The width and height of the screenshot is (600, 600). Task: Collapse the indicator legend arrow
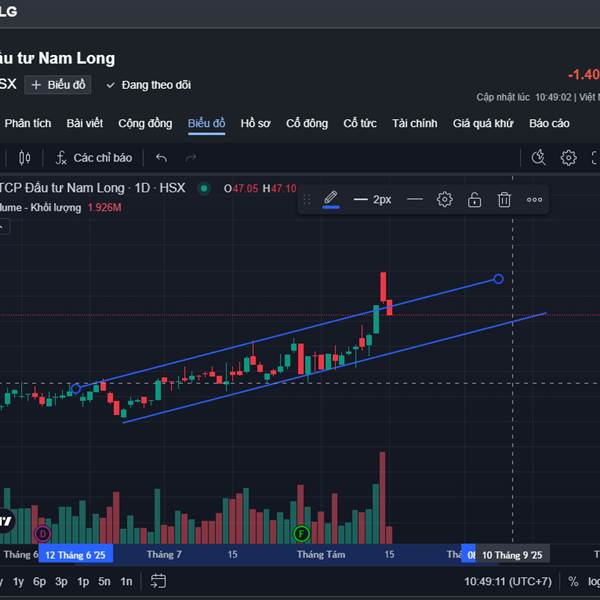(x=3, y=227)
